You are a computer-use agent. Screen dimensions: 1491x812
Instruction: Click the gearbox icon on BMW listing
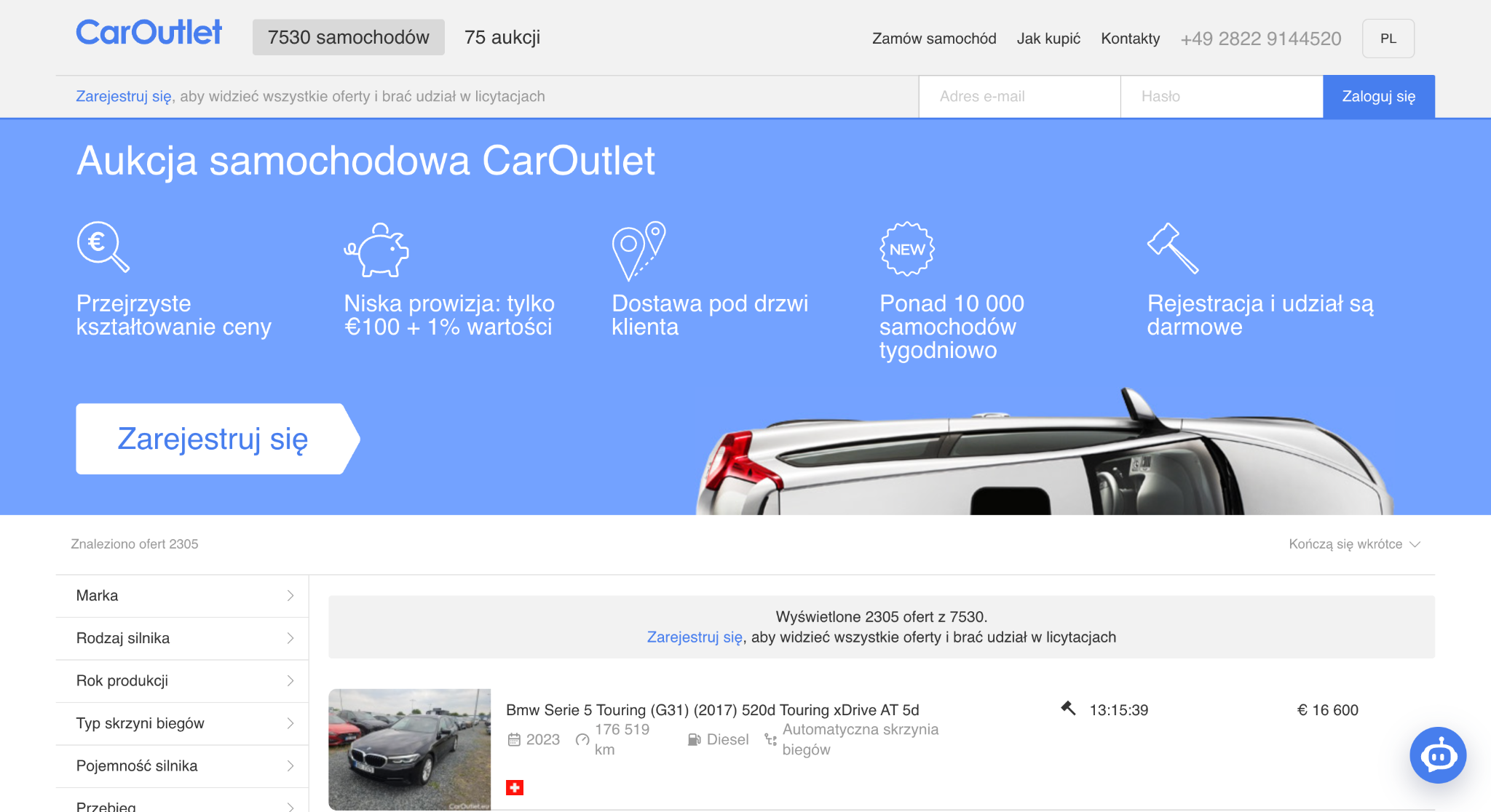770,739
